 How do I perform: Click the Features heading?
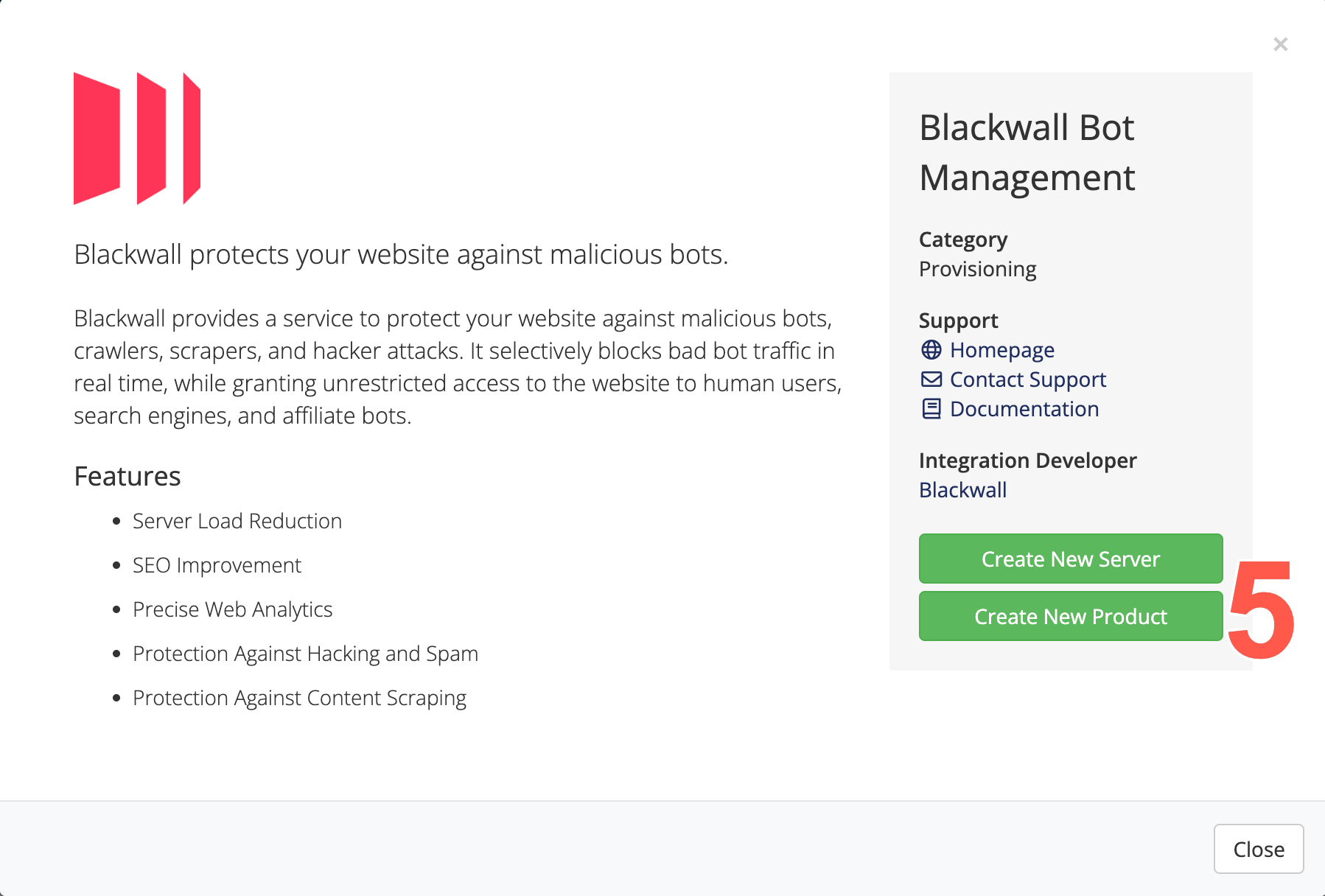[x=127, y=476]
